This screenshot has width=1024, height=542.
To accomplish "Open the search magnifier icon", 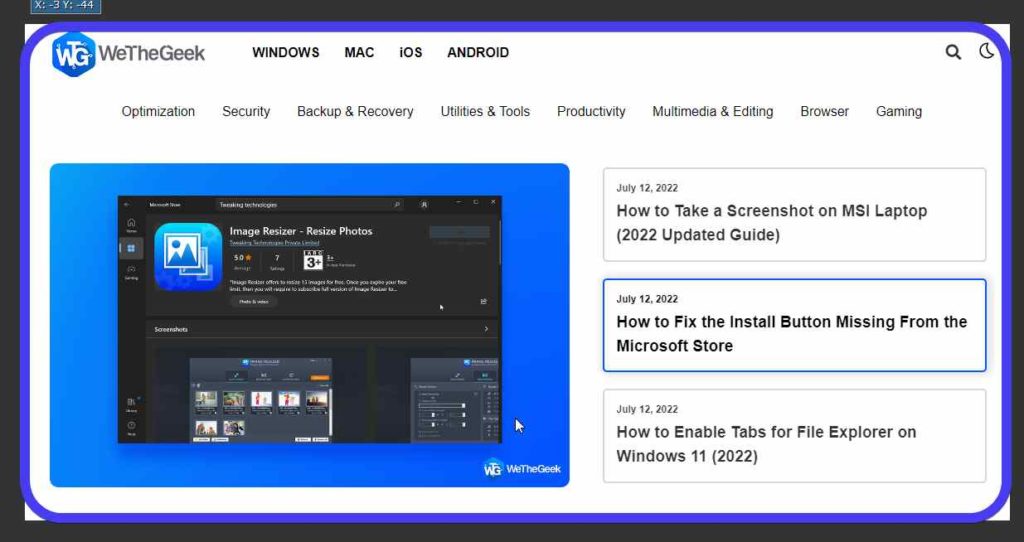I will (953, 52).
